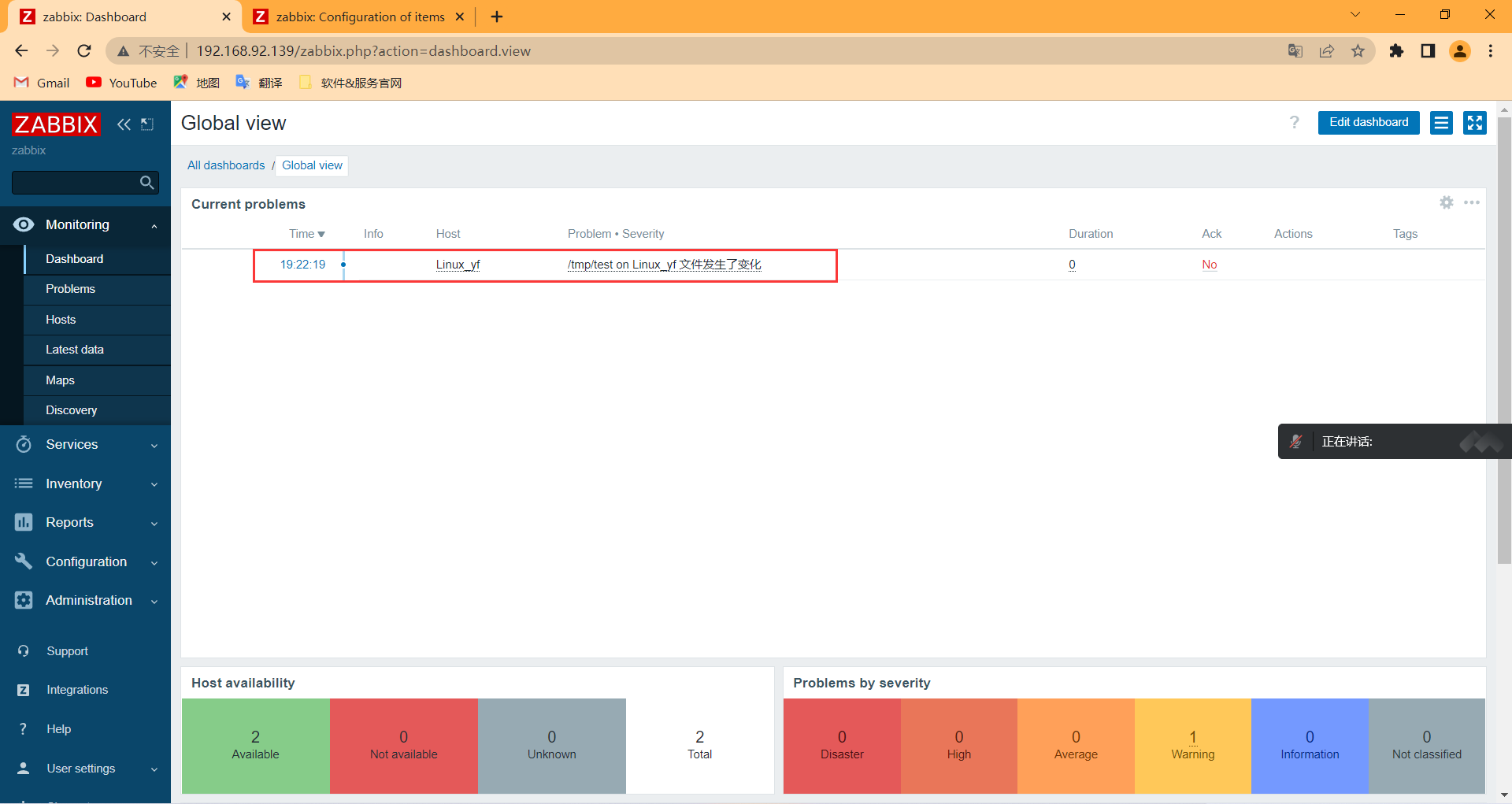The image size is (1512, 804).
Task: Click the Integrations Z icon
Action: (24, 690)
